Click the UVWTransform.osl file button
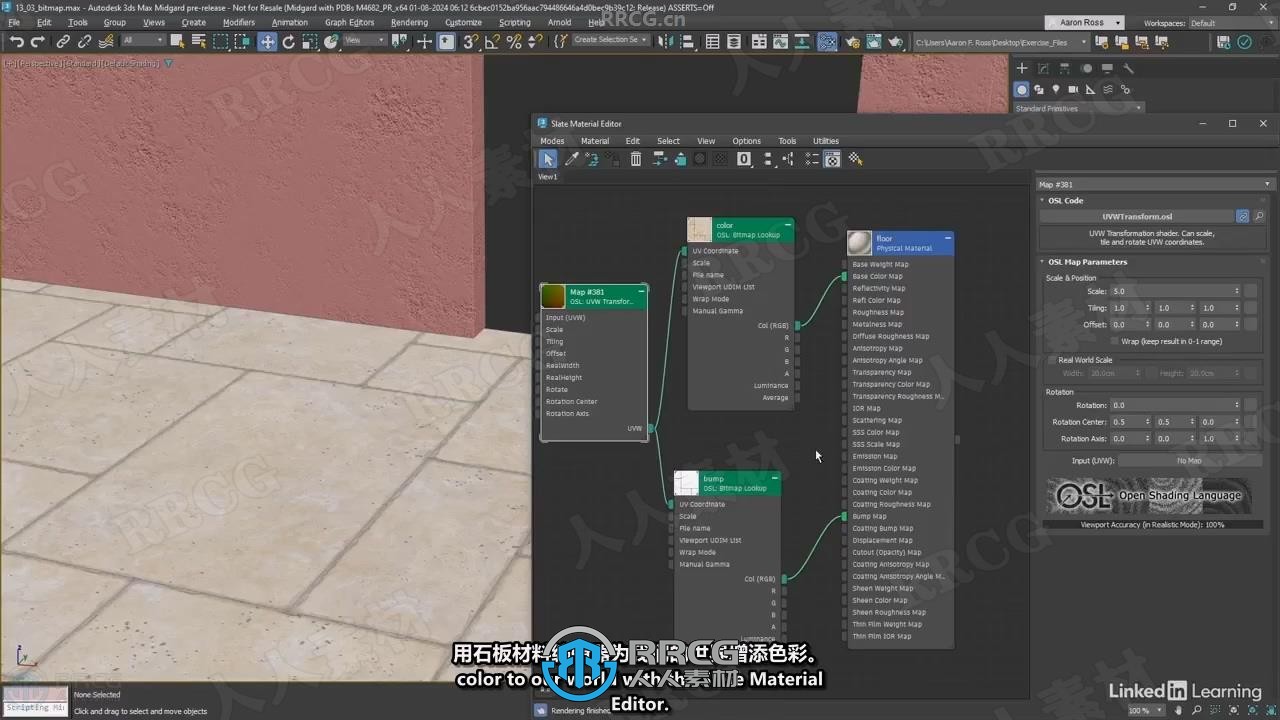This screenshot has width=1280, height=720. click(x=1137, y=216)
